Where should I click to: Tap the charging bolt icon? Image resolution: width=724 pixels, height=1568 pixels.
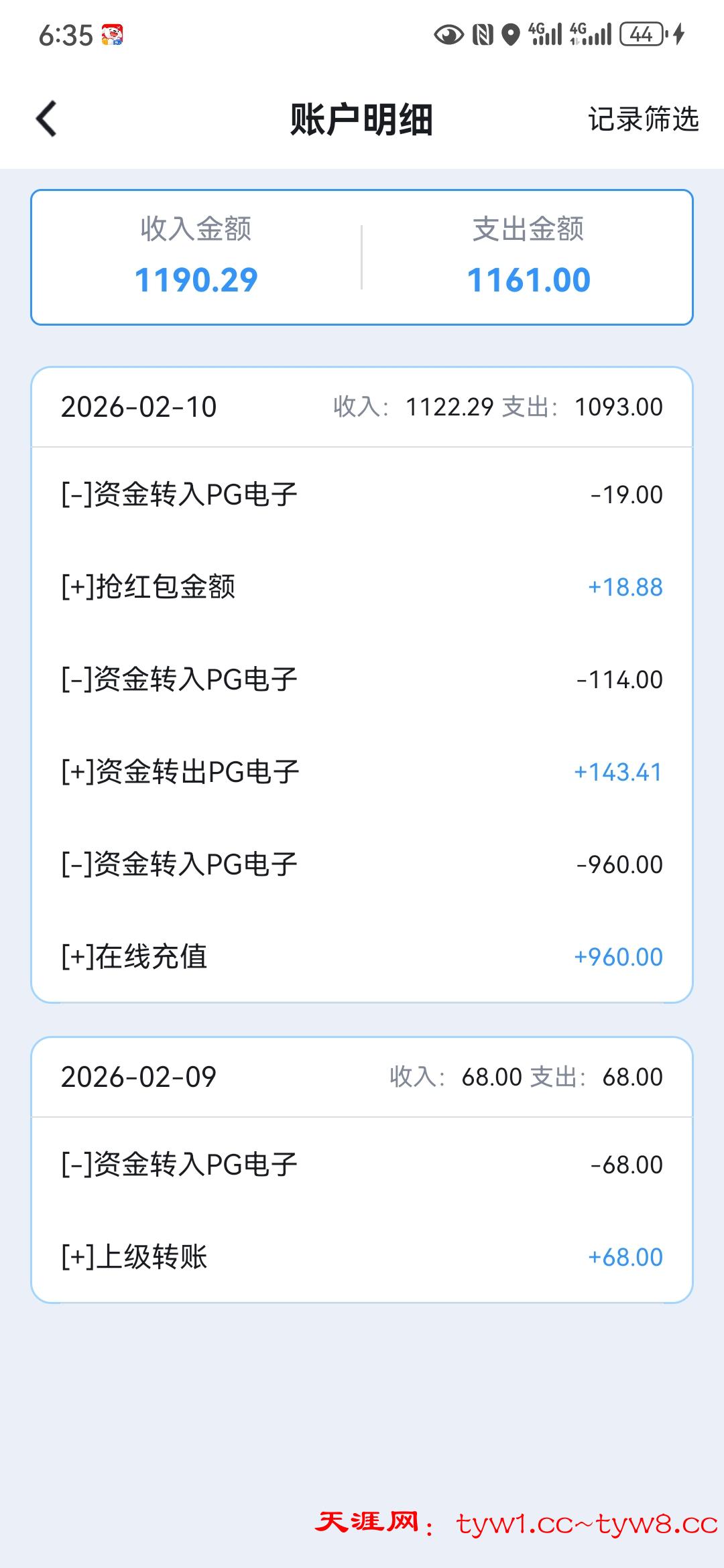pyautogui.click(x=679, y=34)
